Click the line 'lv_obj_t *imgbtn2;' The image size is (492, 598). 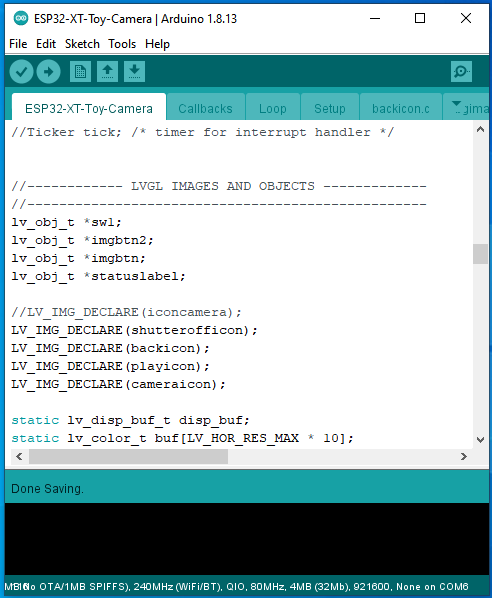(x=82, y=240)
